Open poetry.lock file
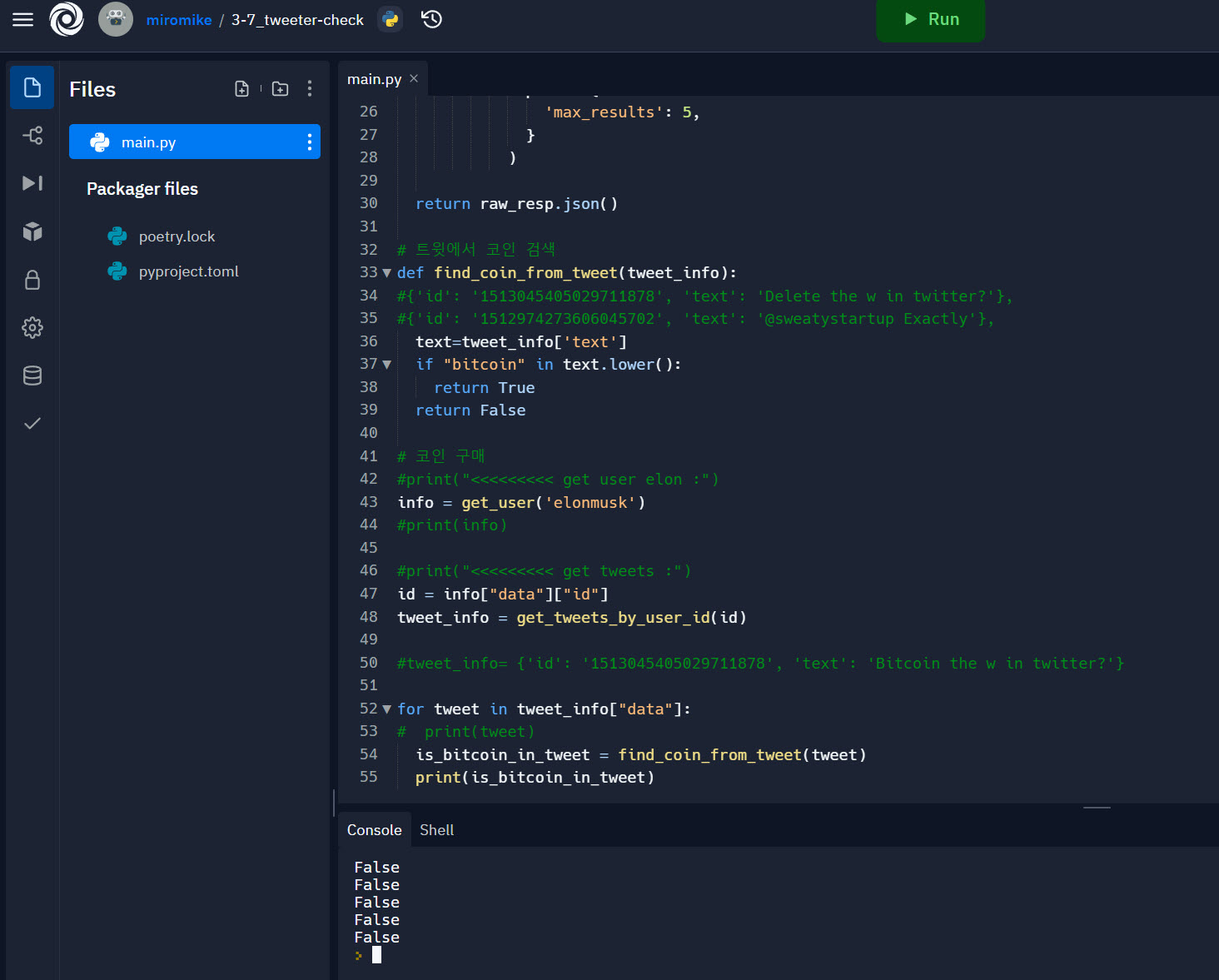This screenshot has height=980, width=1219. click(x=177, y=236)
